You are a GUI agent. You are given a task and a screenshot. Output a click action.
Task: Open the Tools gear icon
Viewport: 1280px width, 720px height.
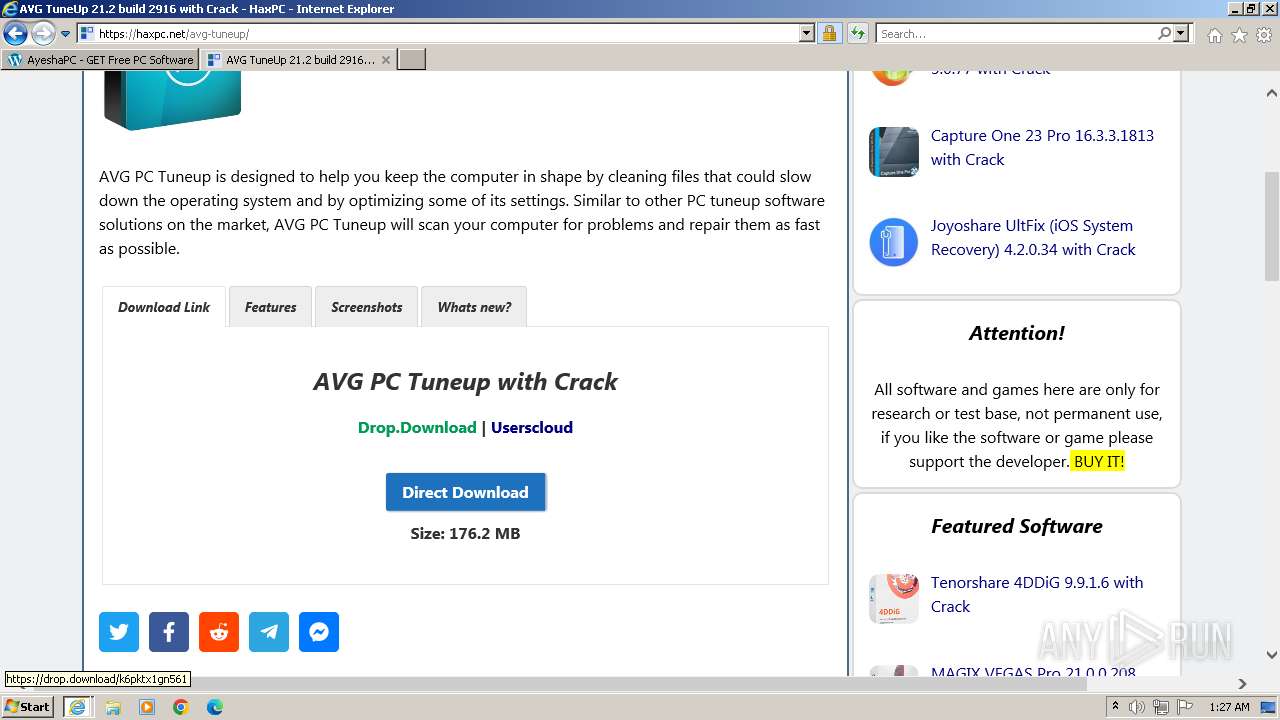pyautogui.click(x=1264, y=35)
